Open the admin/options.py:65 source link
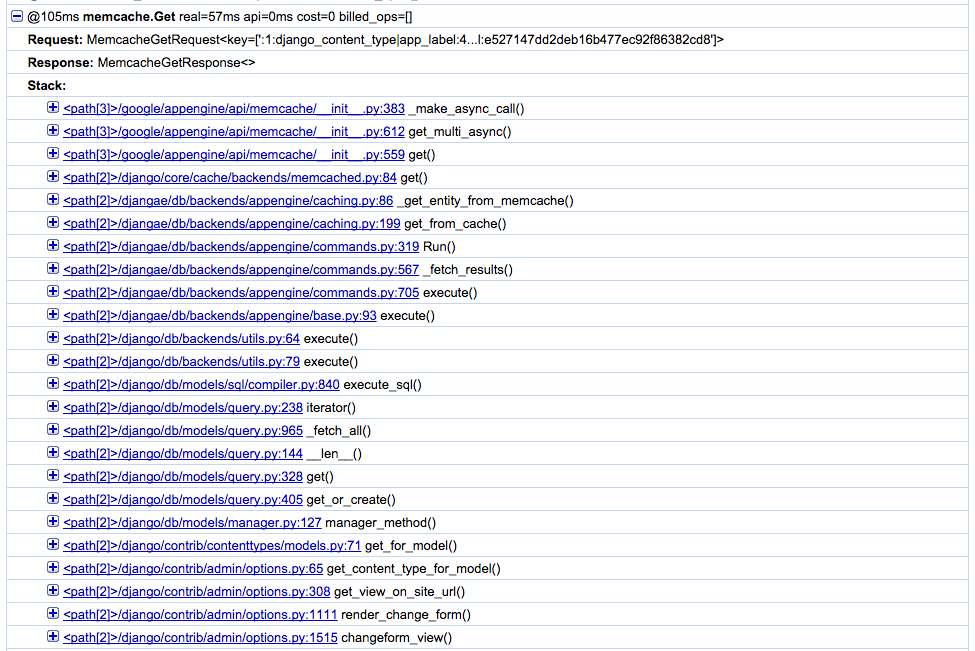Viewport: 975px width, 651px height. point(193,569)
